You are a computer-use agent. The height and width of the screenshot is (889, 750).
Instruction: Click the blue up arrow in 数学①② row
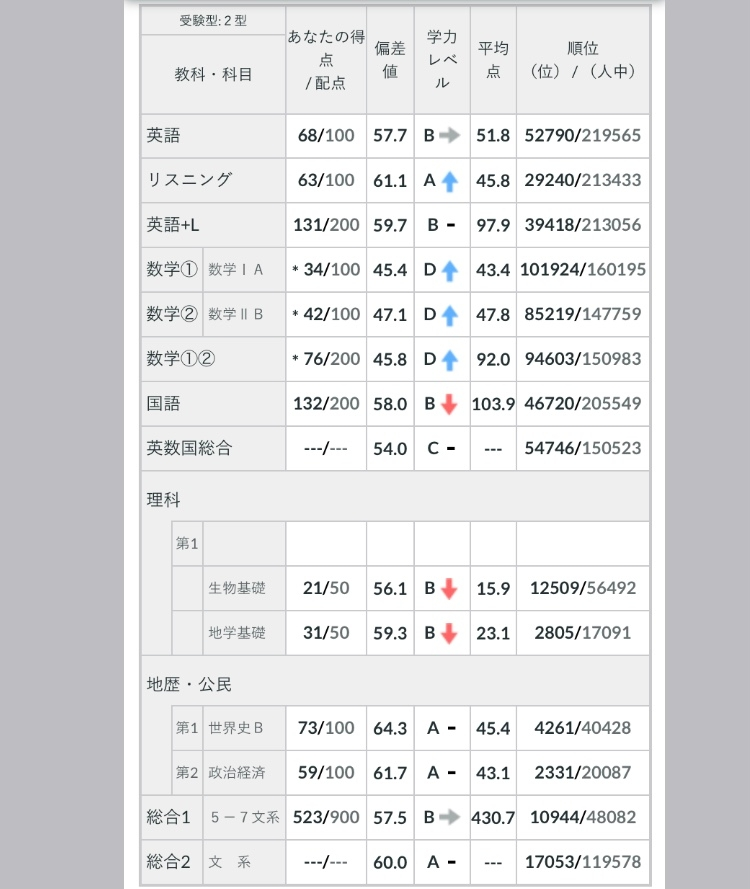point(450,360)
